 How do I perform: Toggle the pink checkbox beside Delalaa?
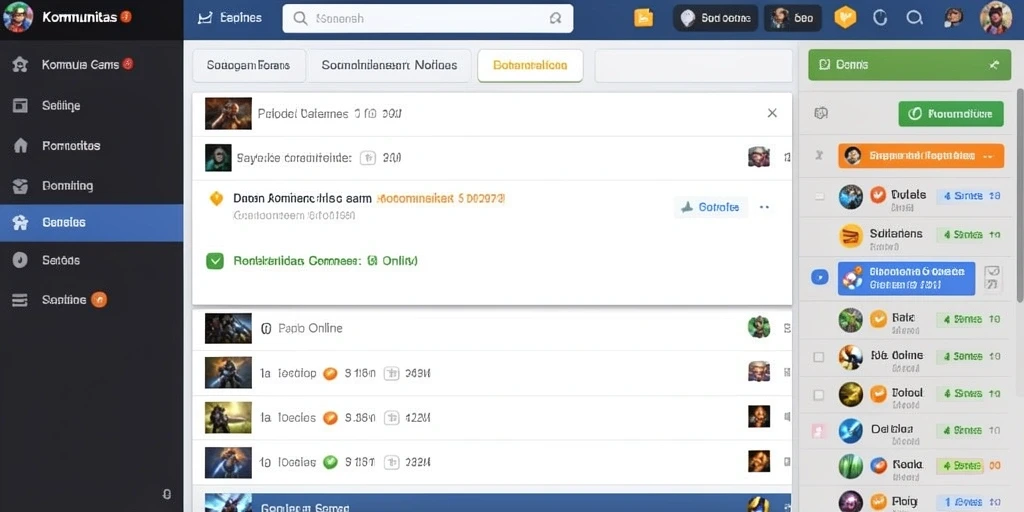(x=818, y=431)
